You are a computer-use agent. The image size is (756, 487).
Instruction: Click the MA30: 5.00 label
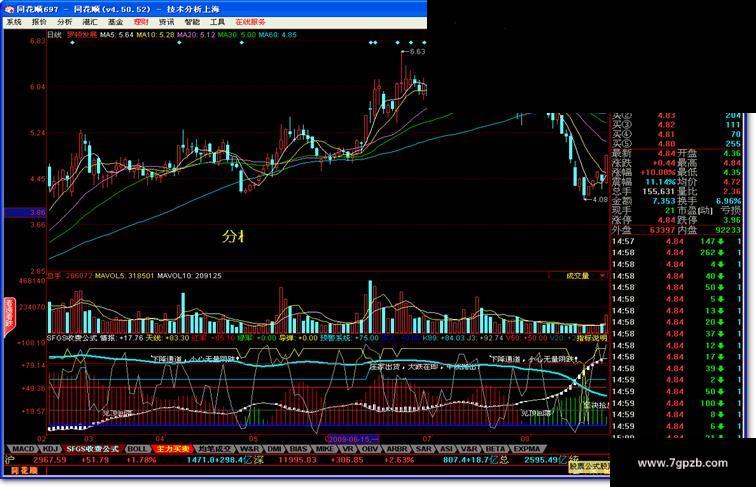click(x=237, y=35)
